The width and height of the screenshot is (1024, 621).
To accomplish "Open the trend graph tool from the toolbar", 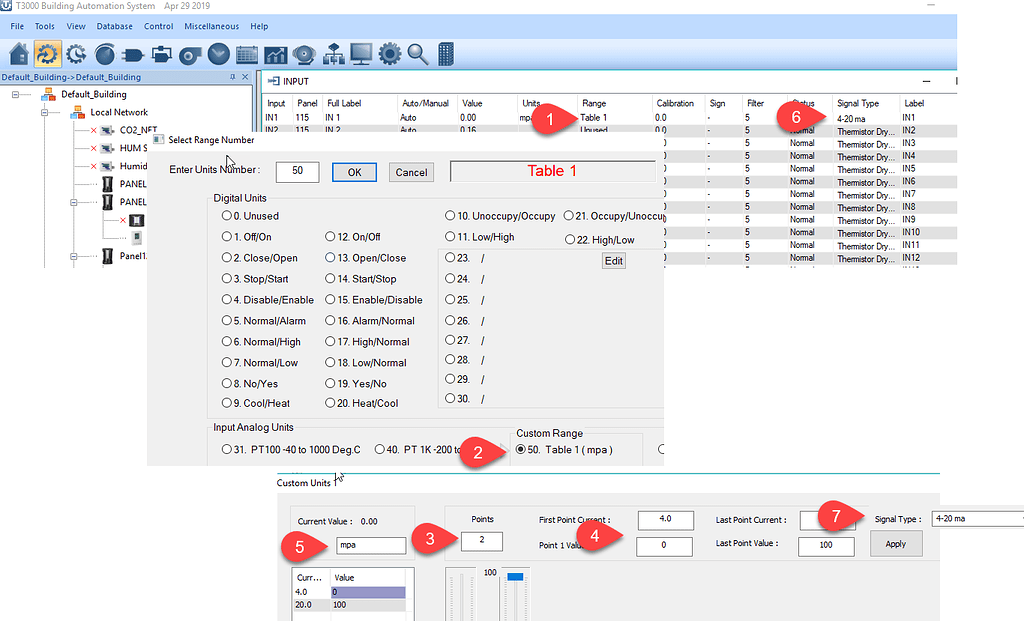I will [275, 55].
